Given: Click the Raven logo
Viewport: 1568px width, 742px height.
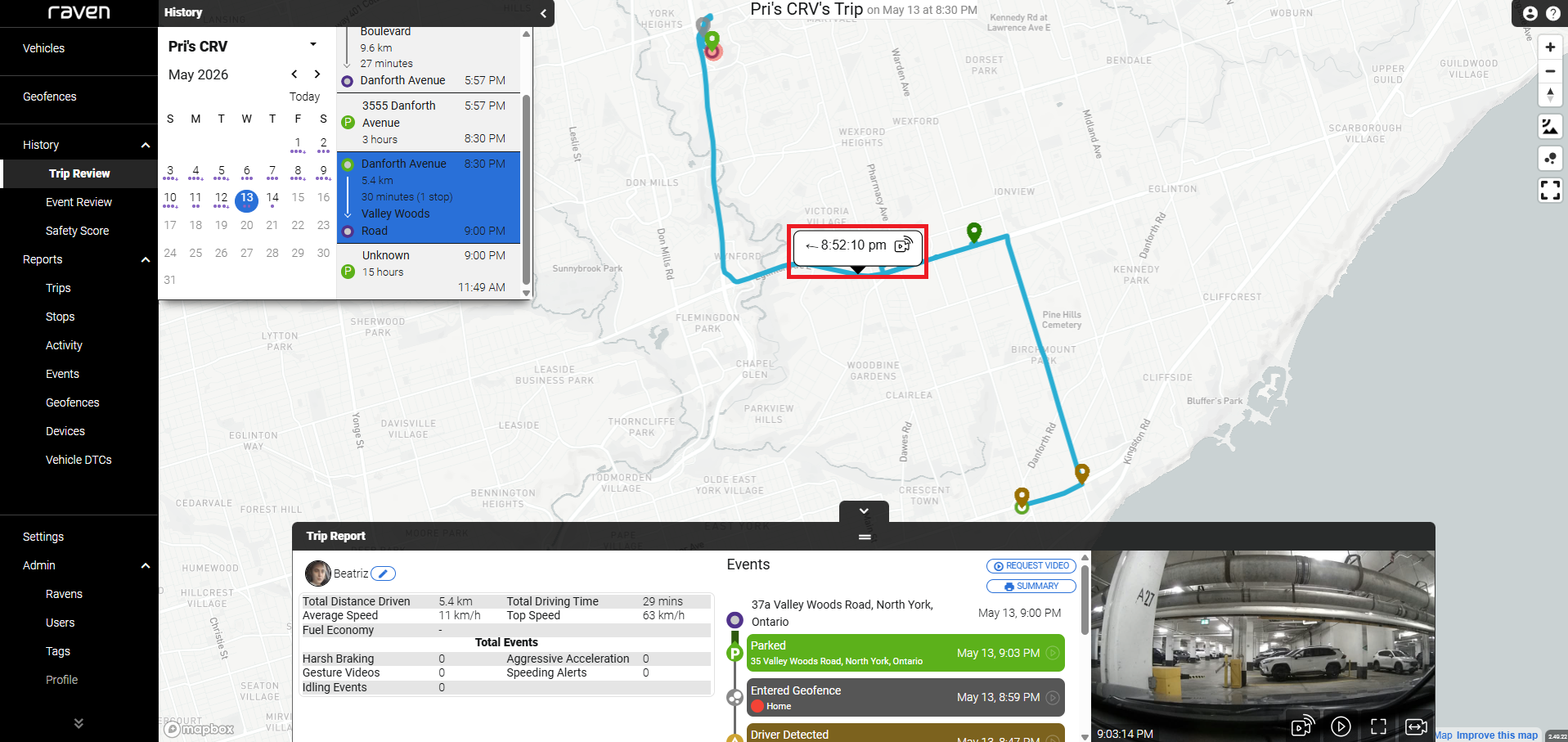Looking at the screenshot, I should click(79, 12).
